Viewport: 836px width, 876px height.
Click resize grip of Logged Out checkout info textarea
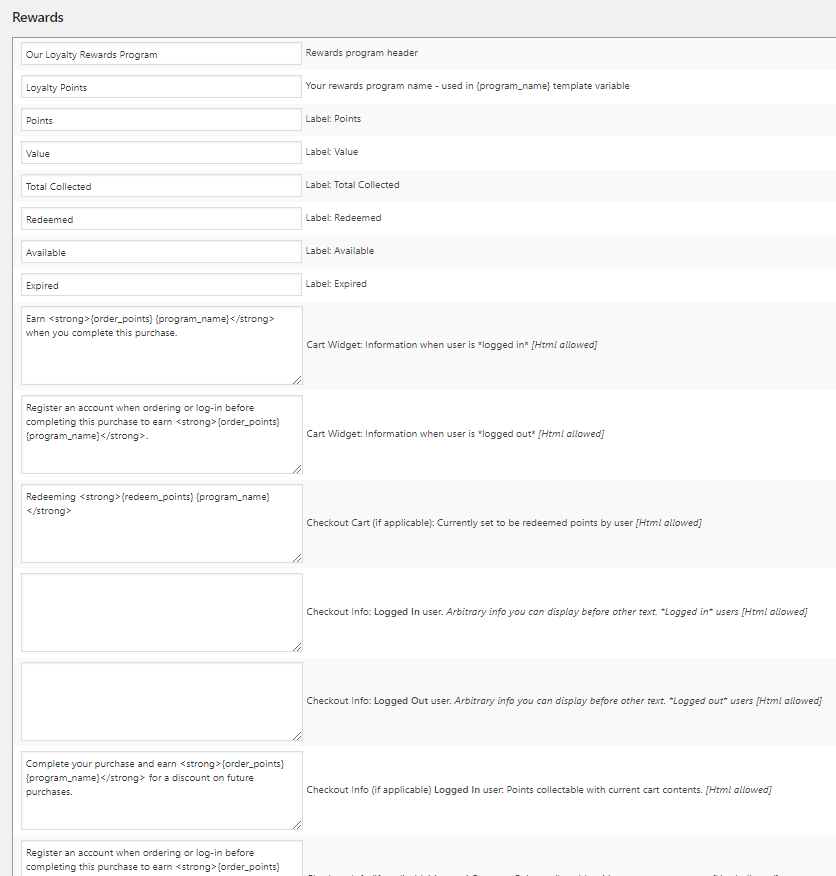click(x=297, y=736)
